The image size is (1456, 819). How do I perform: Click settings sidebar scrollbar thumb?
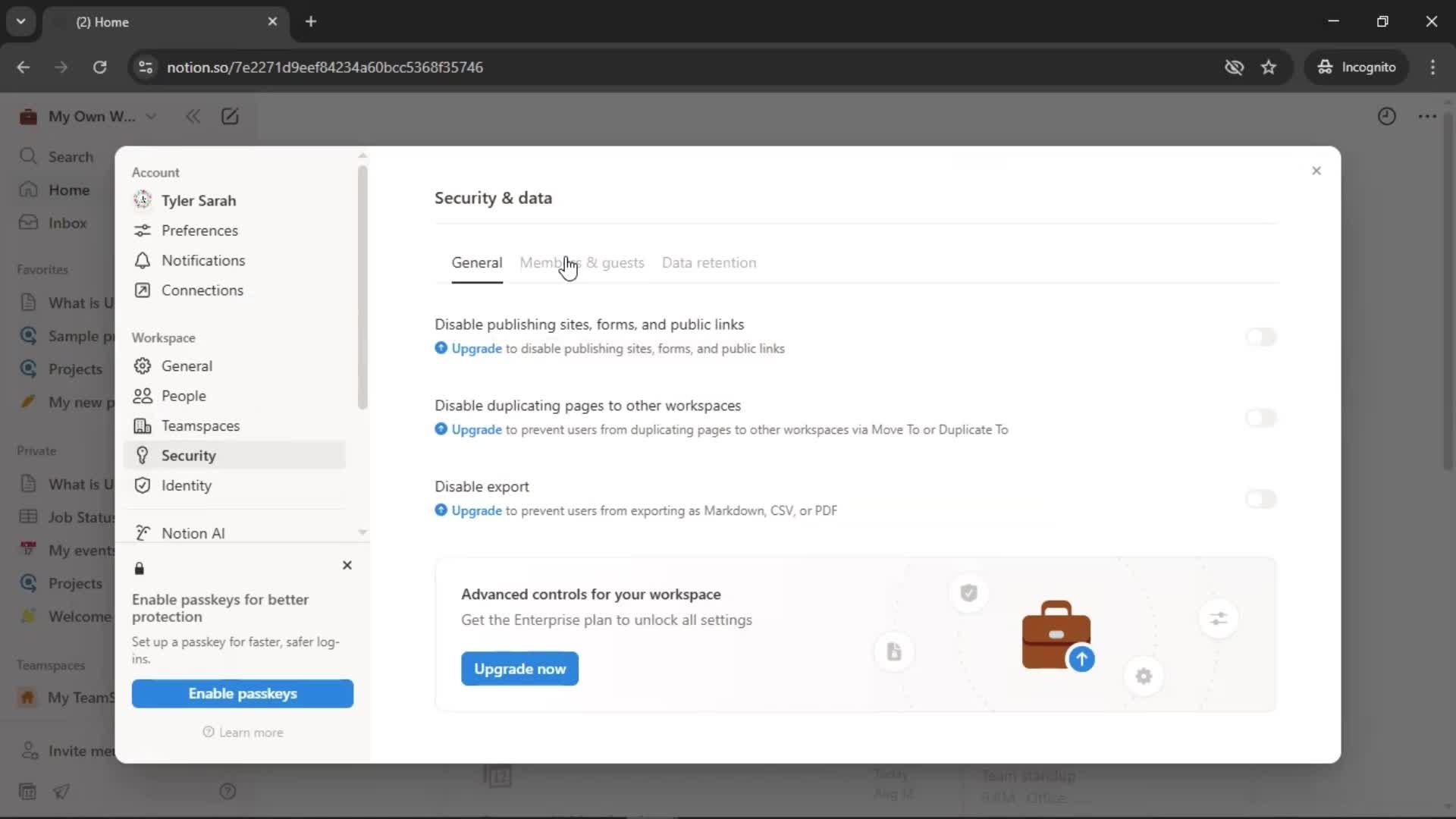tap(362, 287)
